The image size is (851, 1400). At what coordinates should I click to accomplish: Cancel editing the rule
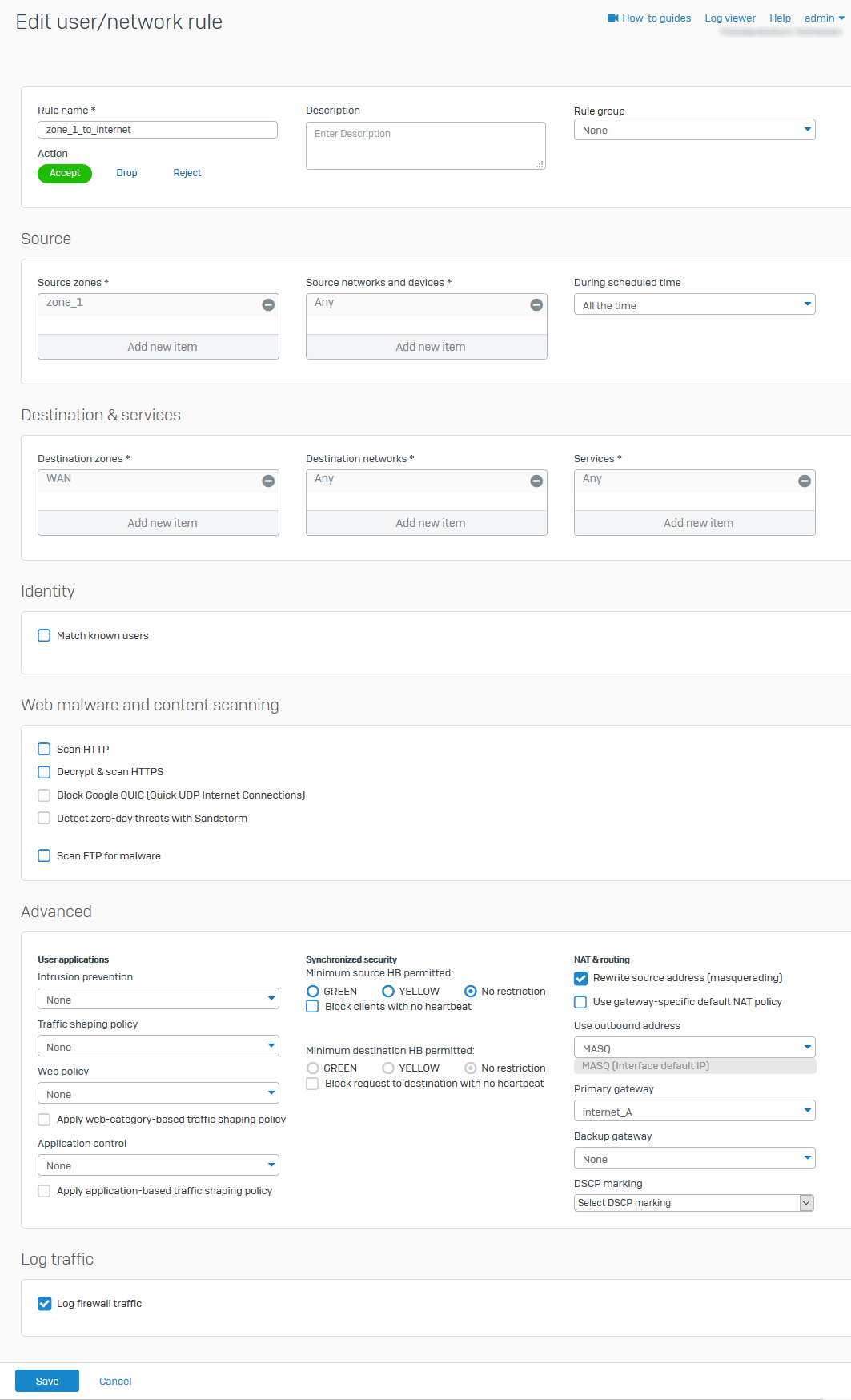click(115, 1381)
